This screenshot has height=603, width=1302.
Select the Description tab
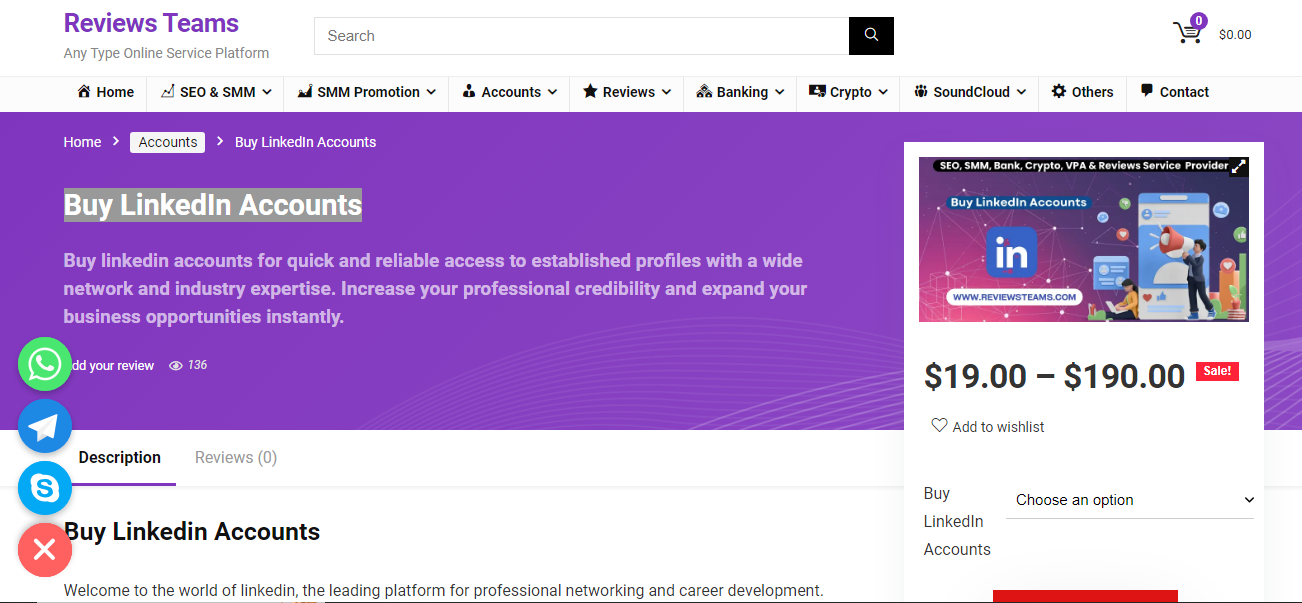120,457
